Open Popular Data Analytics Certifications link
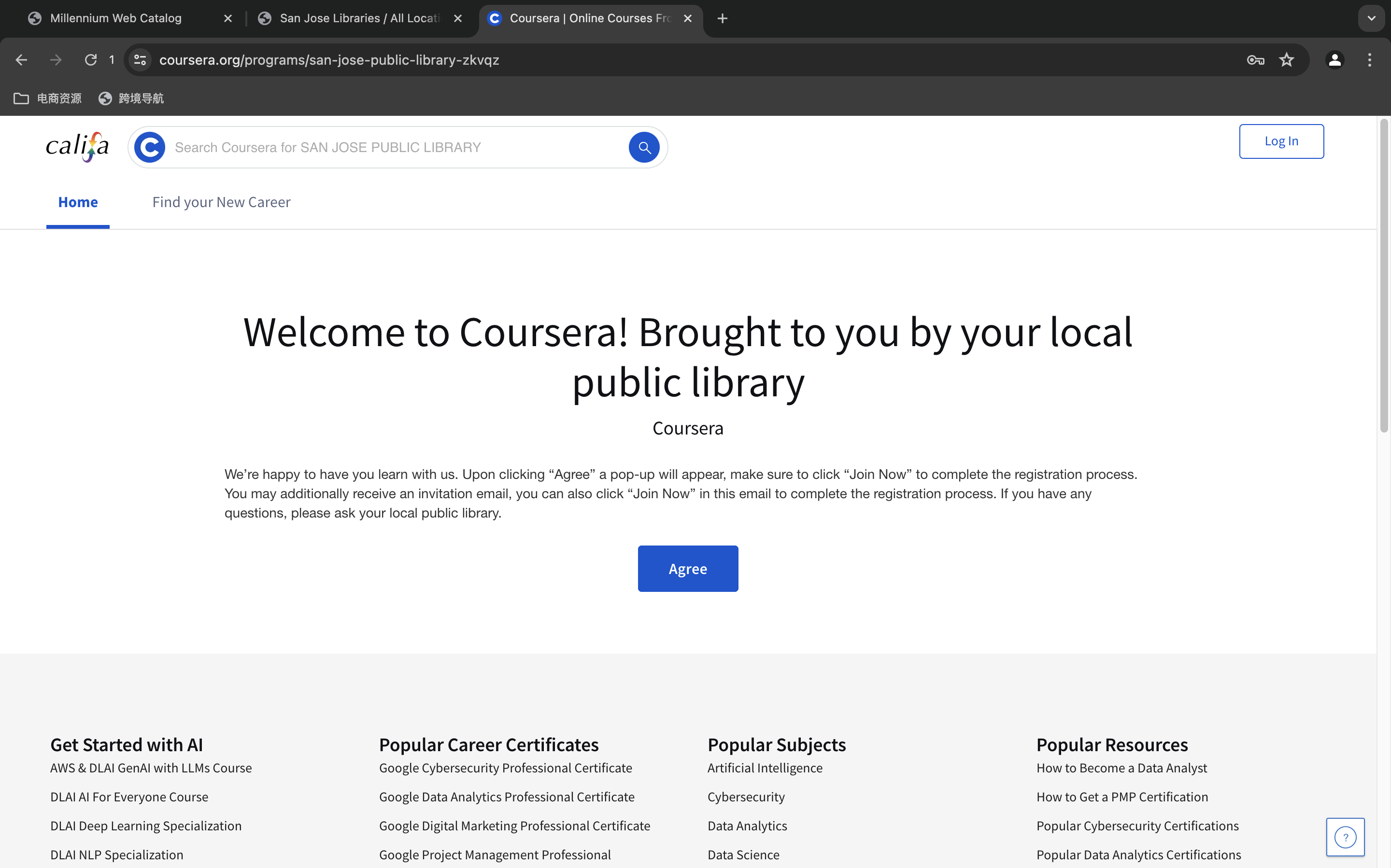Viewport: 1391px width, 868px height. coord(1139,855)
